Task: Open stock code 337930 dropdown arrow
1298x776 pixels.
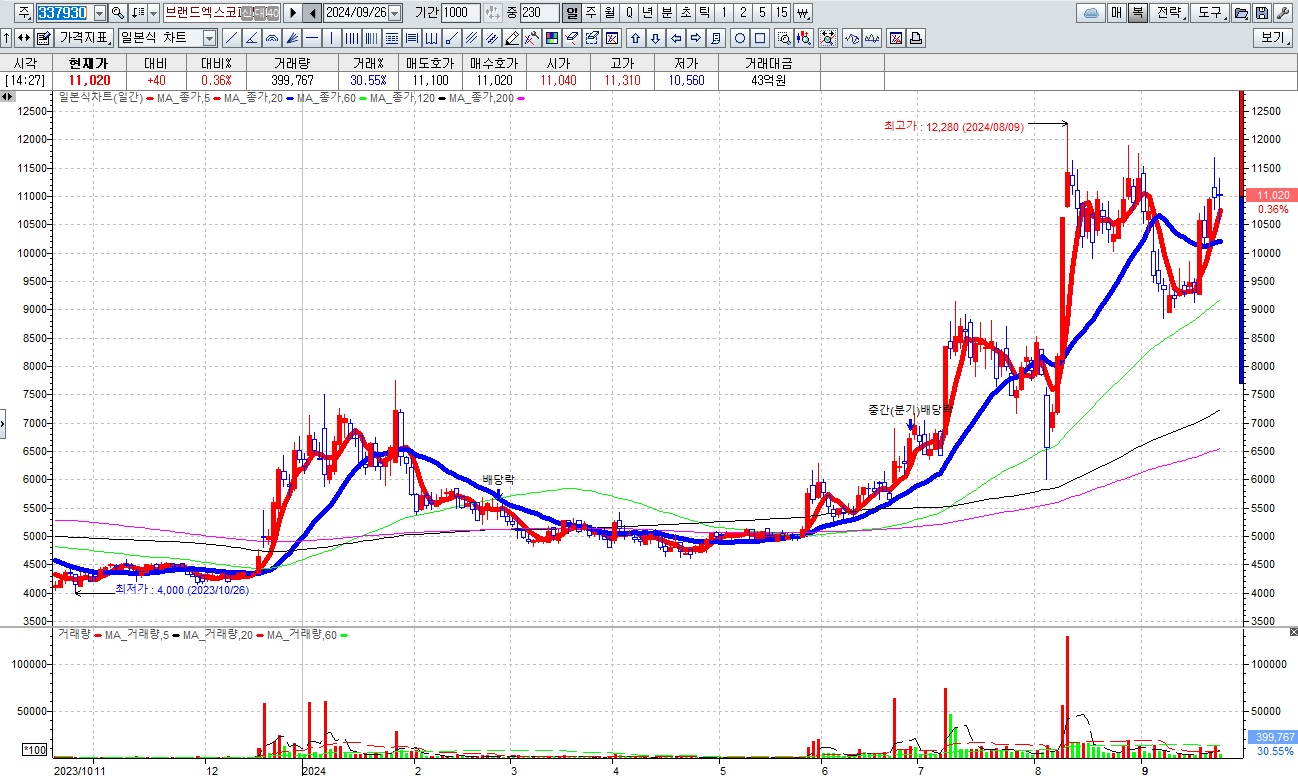Action: click(x=100, y=13)
